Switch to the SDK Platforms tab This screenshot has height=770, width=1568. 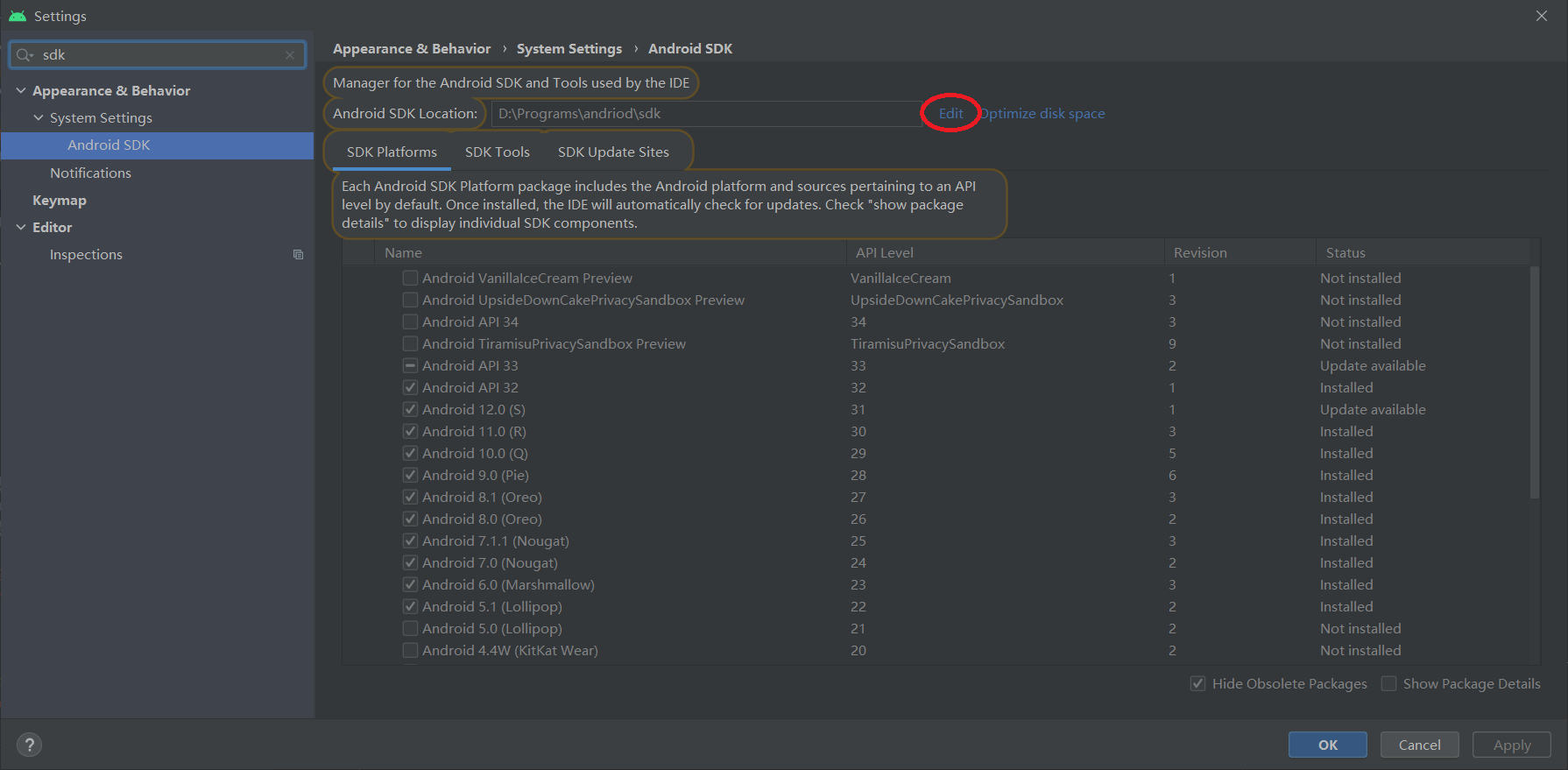click(392, 152)
